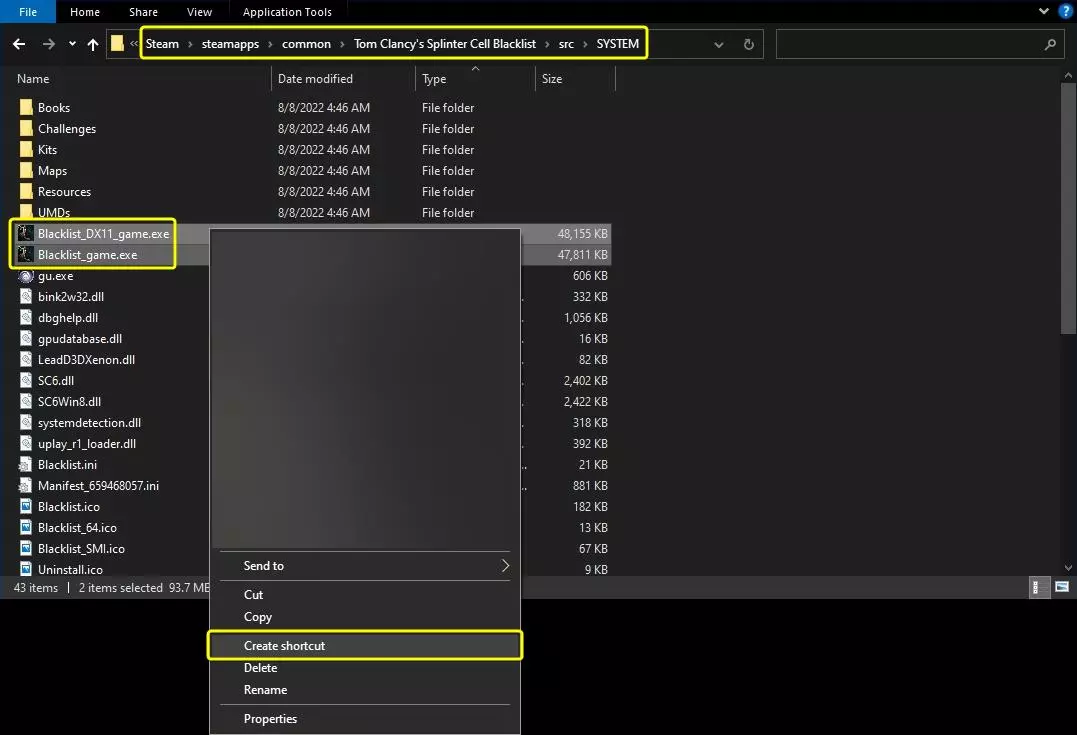Select the SC6.dll file icon
1077x735 pixels.
pos(26,380)
